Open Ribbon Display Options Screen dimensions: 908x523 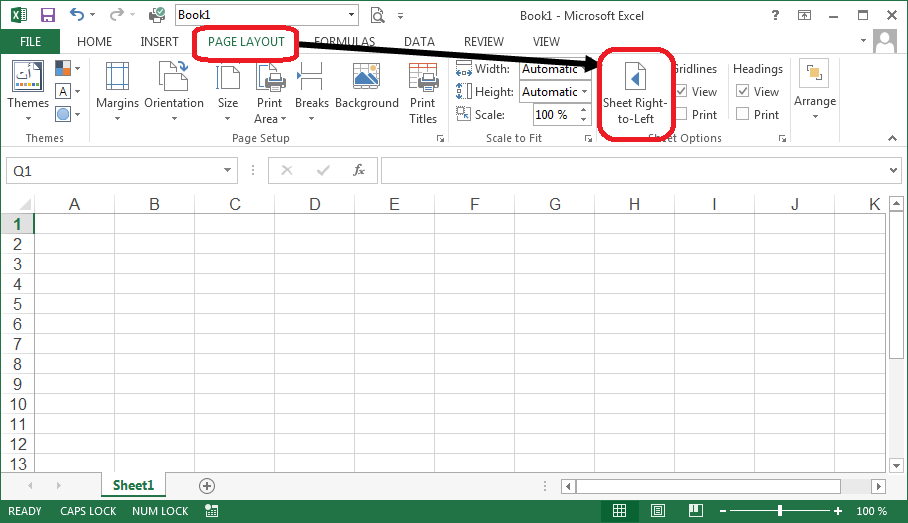coord(804,15)
